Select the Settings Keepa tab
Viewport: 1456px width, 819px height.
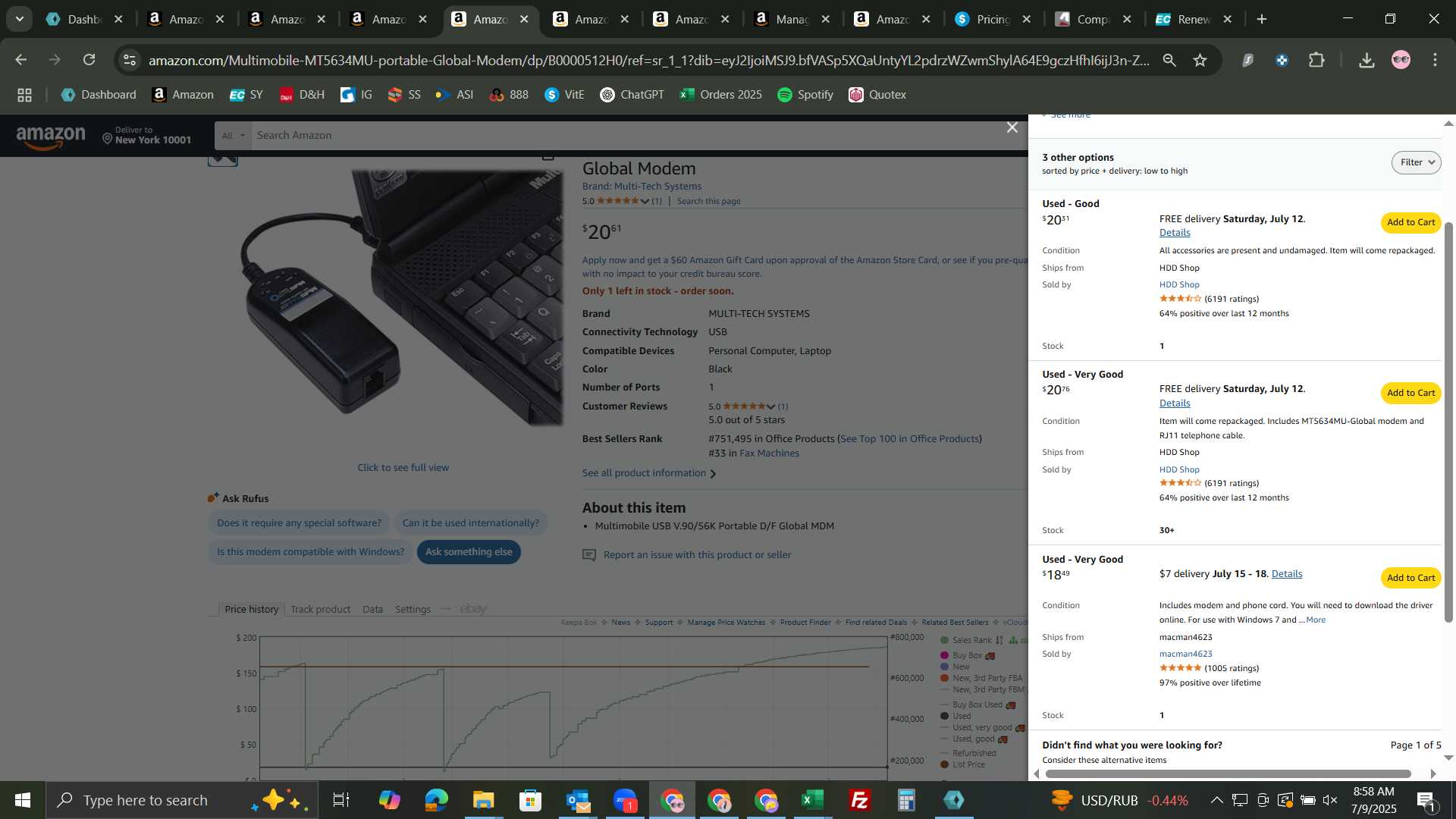[x=413, y=609]
